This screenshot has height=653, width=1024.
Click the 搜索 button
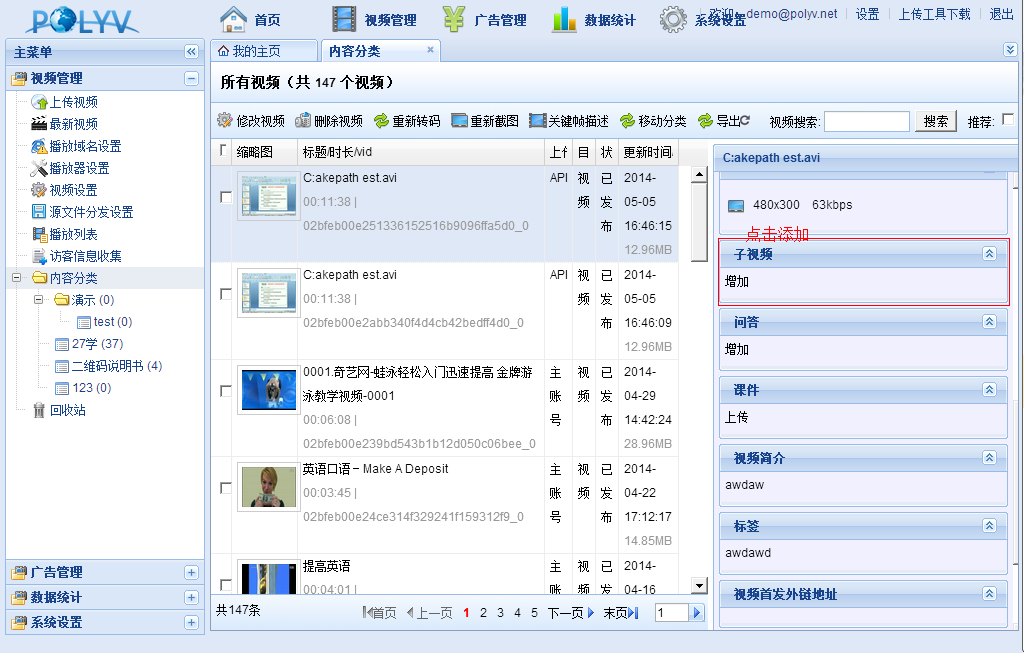(x=936, y=121)
